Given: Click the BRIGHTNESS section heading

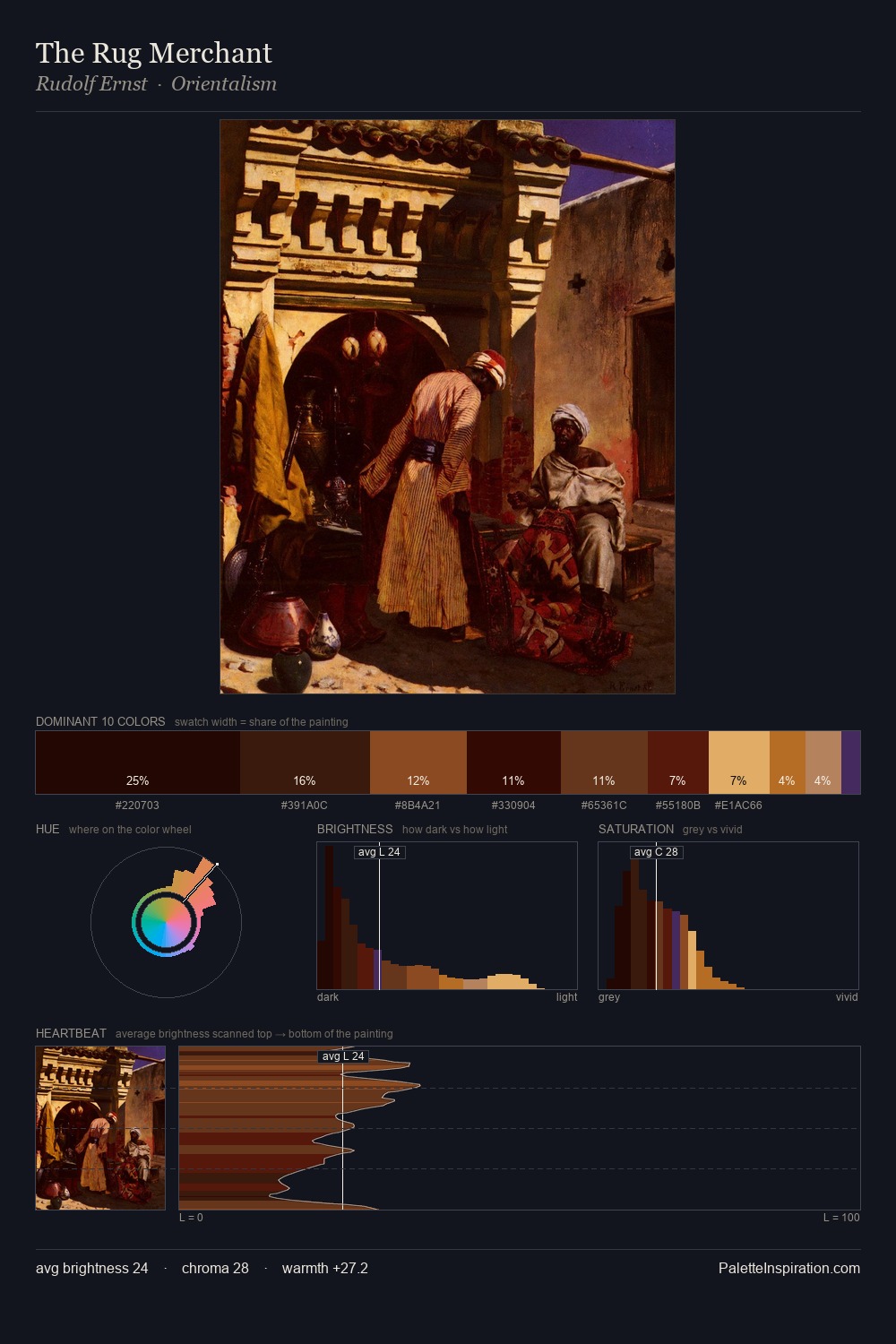Looking at the screenshot, I should coord(355,829).
